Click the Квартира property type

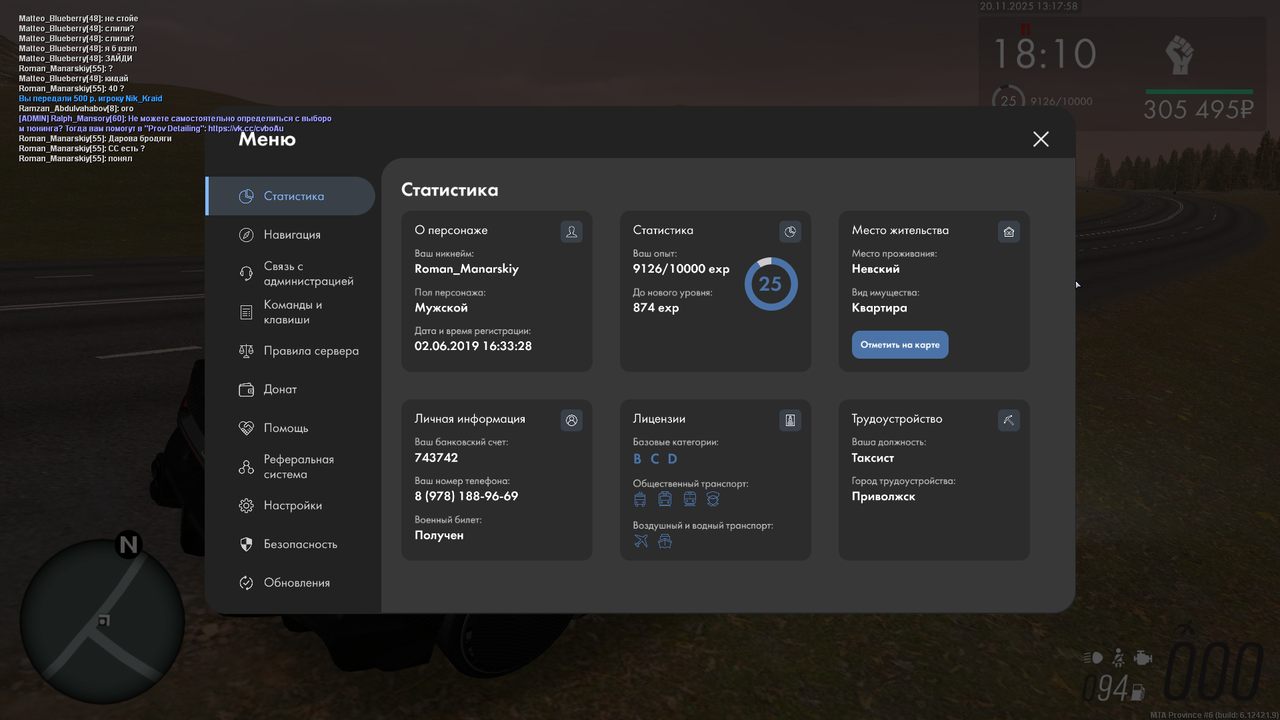click(880, 308)
